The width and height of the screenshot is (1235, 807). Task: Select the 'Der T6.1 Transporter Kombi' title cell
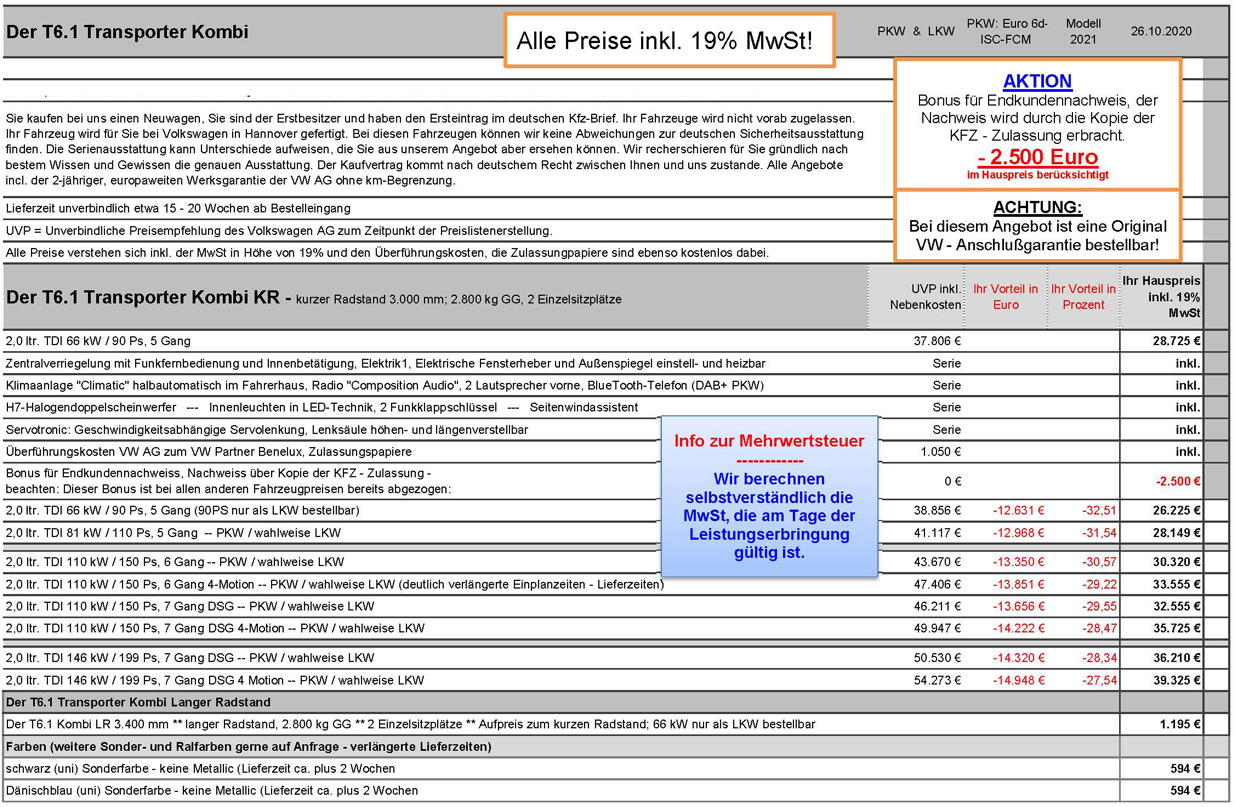click(128, 32)
